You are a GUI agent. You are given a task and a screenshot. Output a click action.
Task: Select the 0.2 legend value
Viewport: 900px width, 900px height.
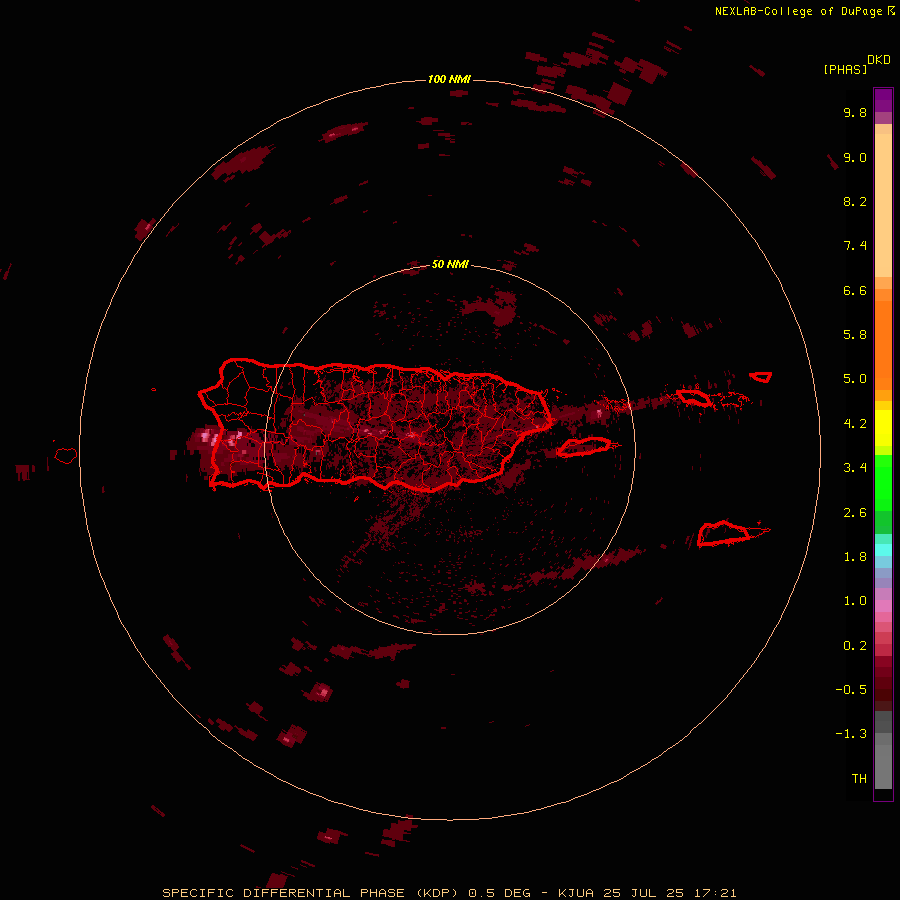click(x=855, y=645)
